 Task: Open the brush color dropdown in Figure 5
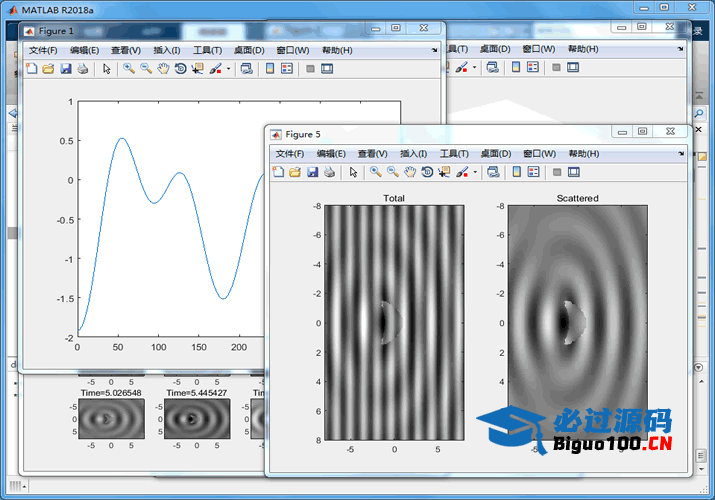[x=475, y=172]
